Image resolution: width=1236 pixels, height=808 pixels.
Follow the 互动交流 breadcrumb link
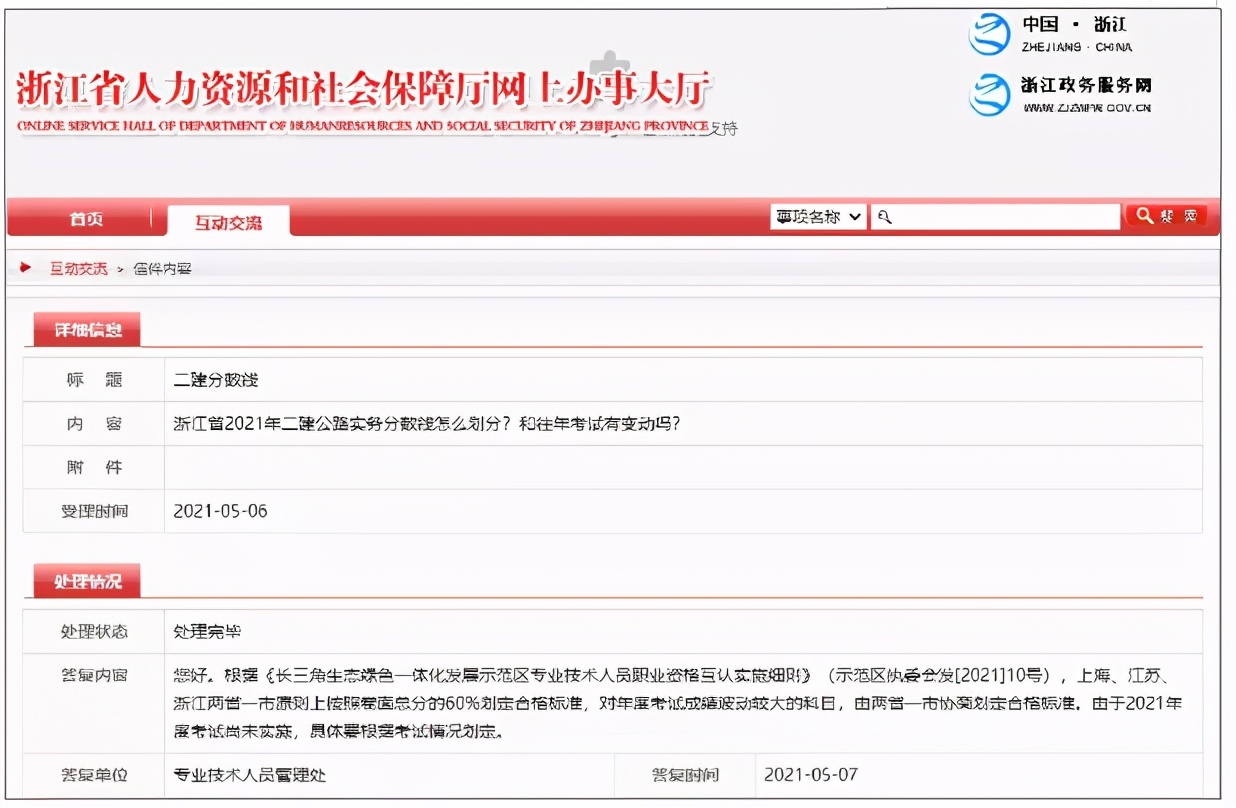77,267
